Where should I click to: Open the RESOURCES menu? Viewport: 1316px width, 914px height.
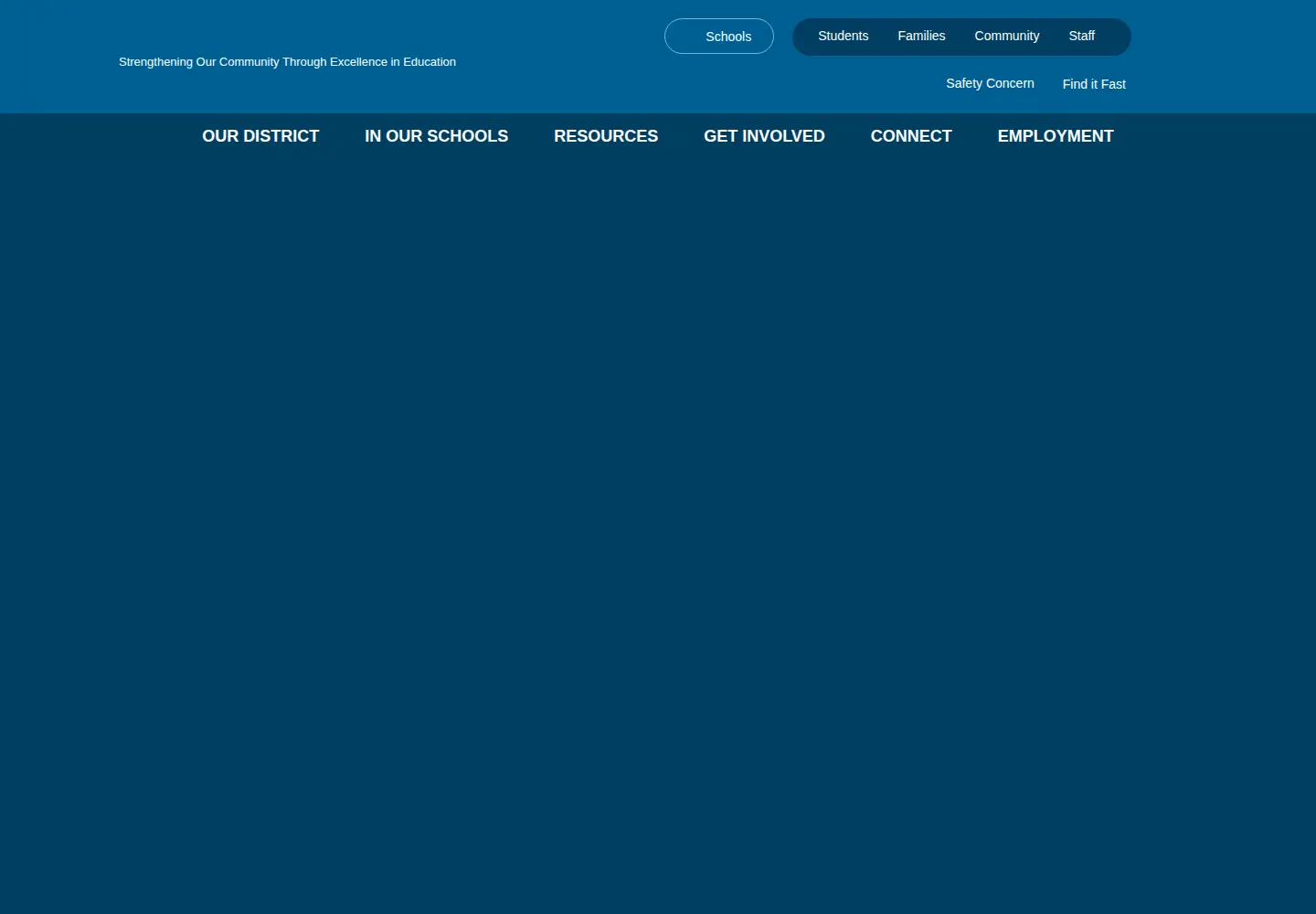(606, 136)
